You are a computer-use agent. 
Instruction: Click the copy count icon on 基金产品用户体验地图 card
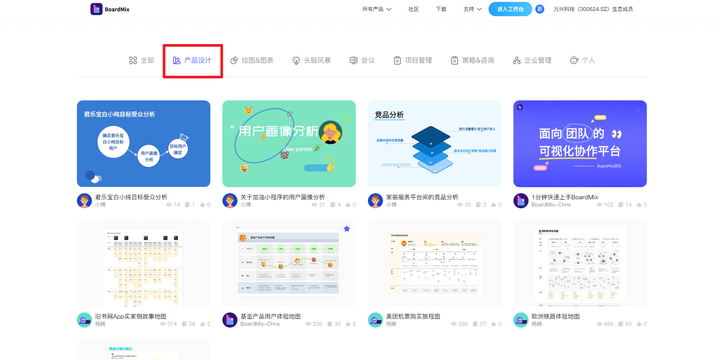(x=330, y=324)
